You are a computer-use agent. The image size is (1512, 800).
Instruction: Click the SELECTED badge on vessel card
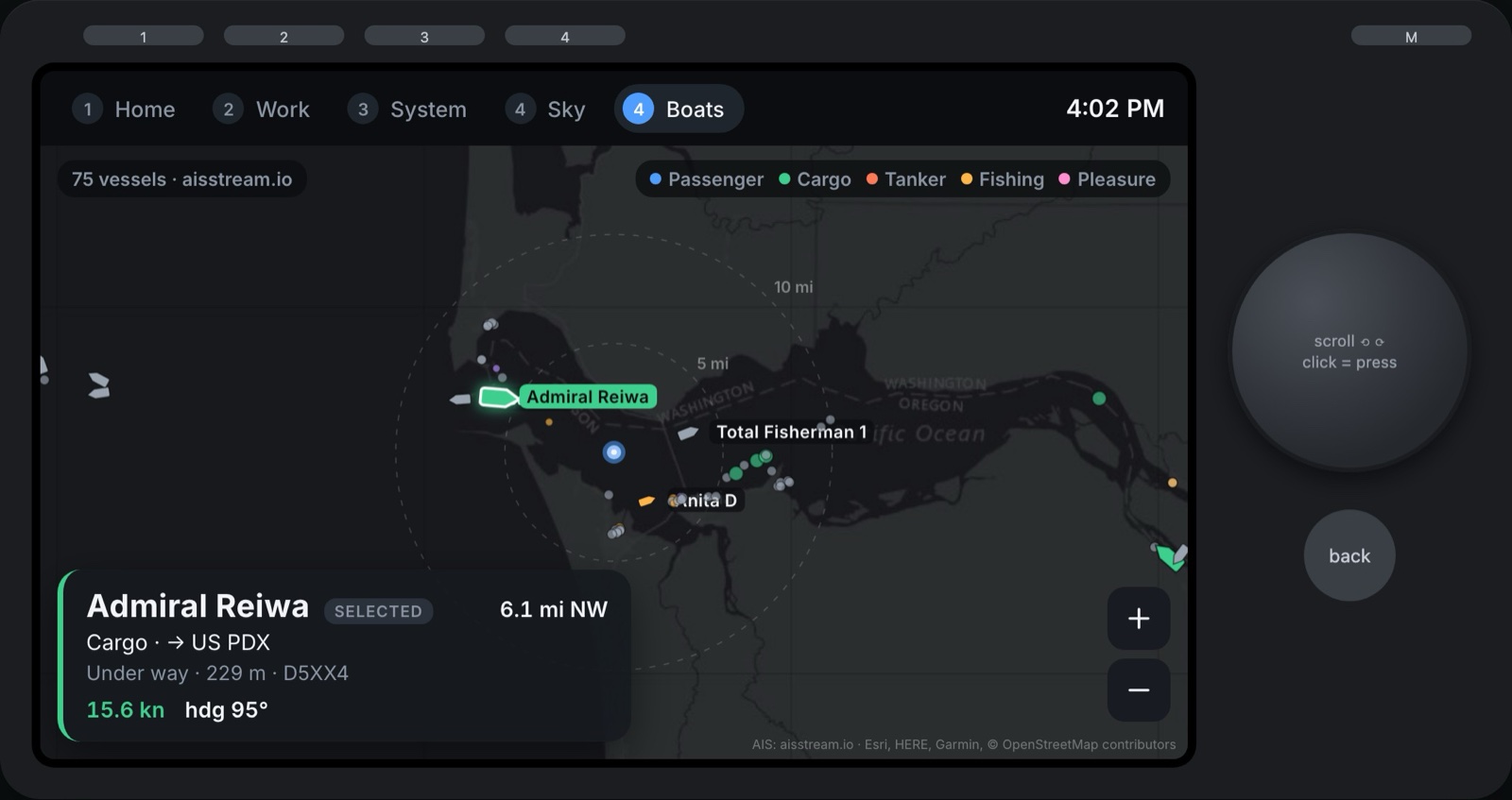tap(378, 611)
